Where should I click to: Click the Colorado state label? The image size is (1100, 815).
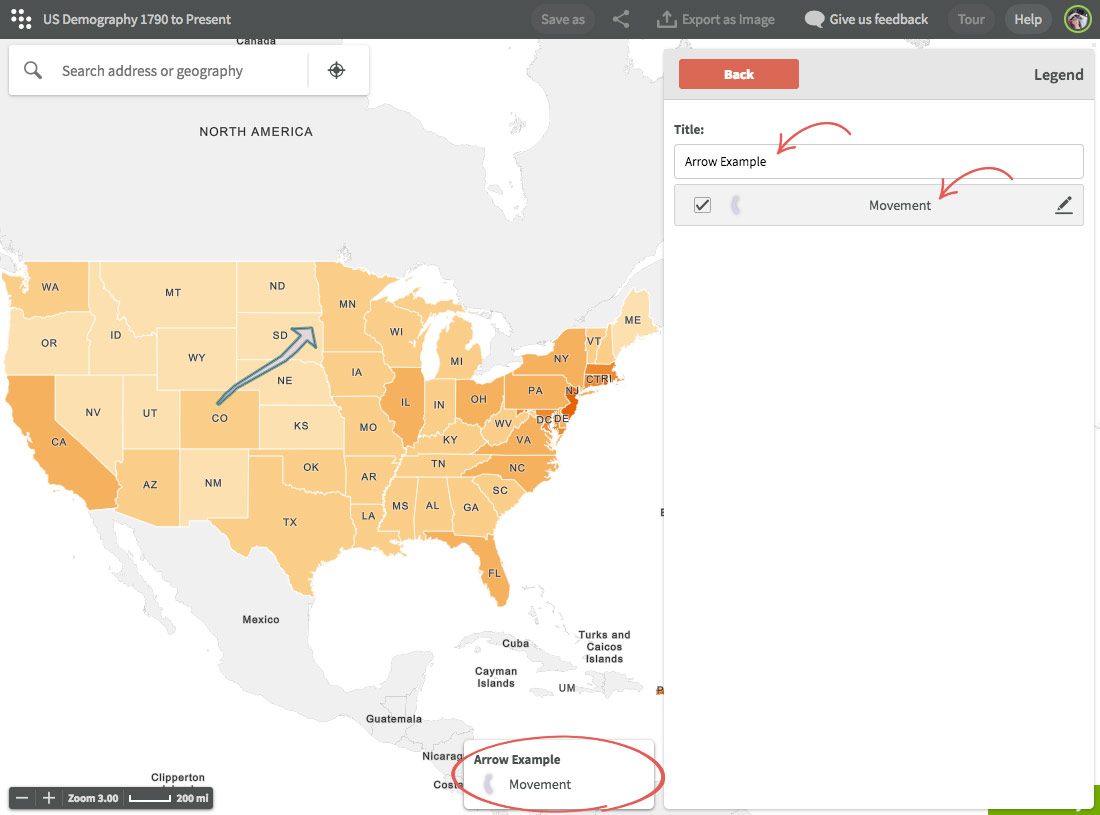tap(220, 418)
